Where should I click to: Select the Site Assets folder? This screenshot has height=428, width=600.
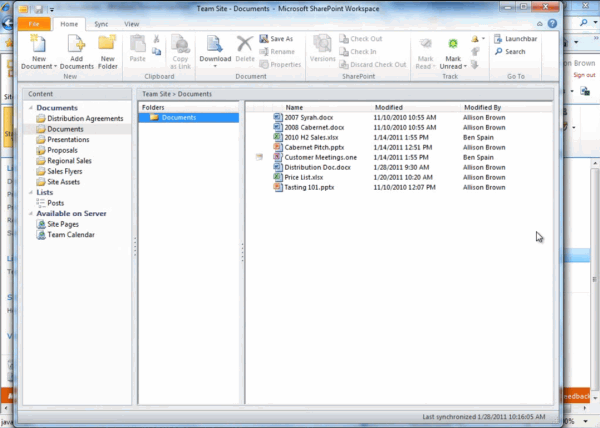58,182
